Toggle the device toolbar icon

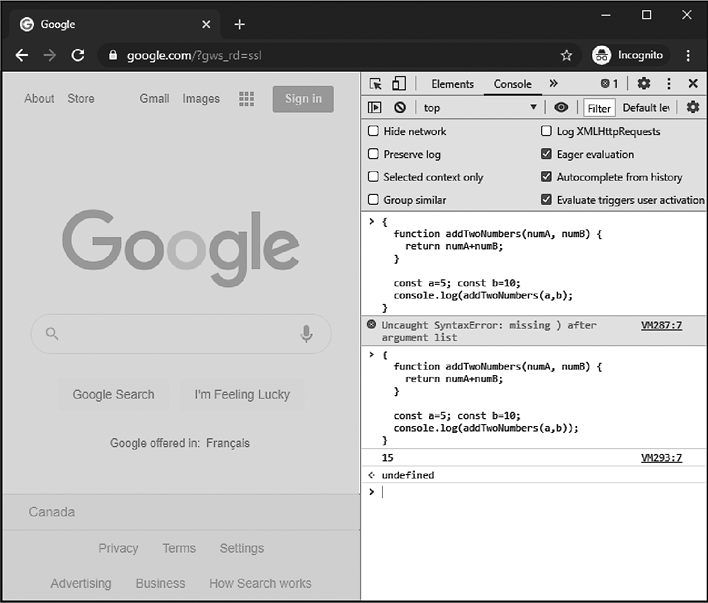(x=399, y=84)
